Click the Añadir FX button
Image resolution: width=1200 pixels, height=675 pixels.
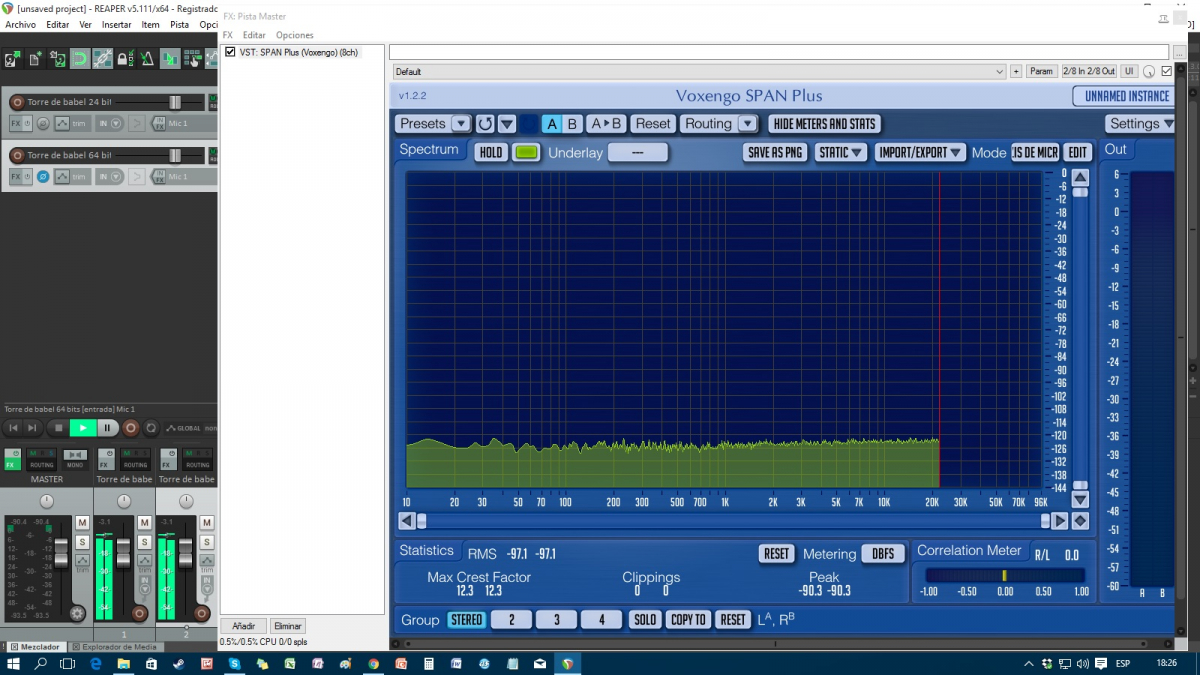click(244, 626)
